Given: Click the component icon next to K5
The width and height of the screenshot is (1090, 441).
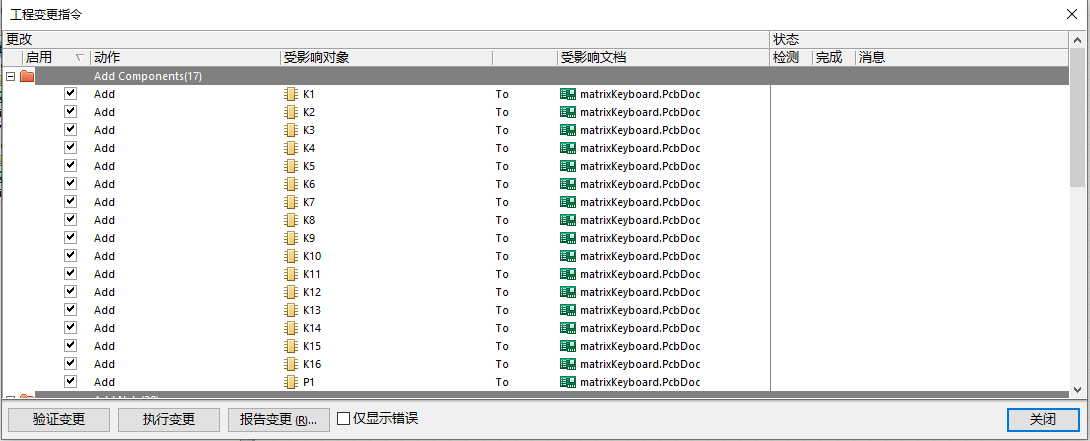Looking at the screenshot, I should click(x=292, y=166).
